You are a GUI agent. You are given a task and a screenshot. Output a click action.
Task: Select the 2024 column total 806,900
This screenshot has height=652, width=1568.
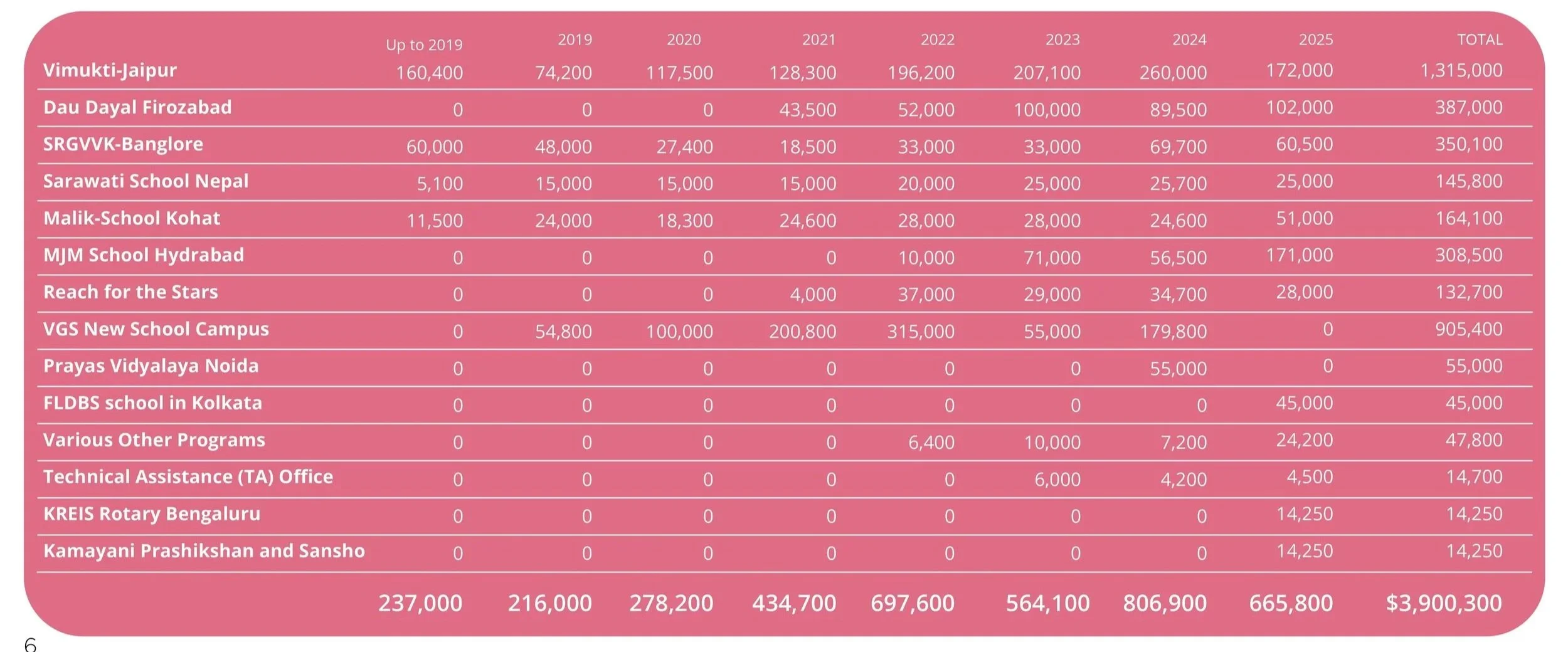tap(1165, 603)
